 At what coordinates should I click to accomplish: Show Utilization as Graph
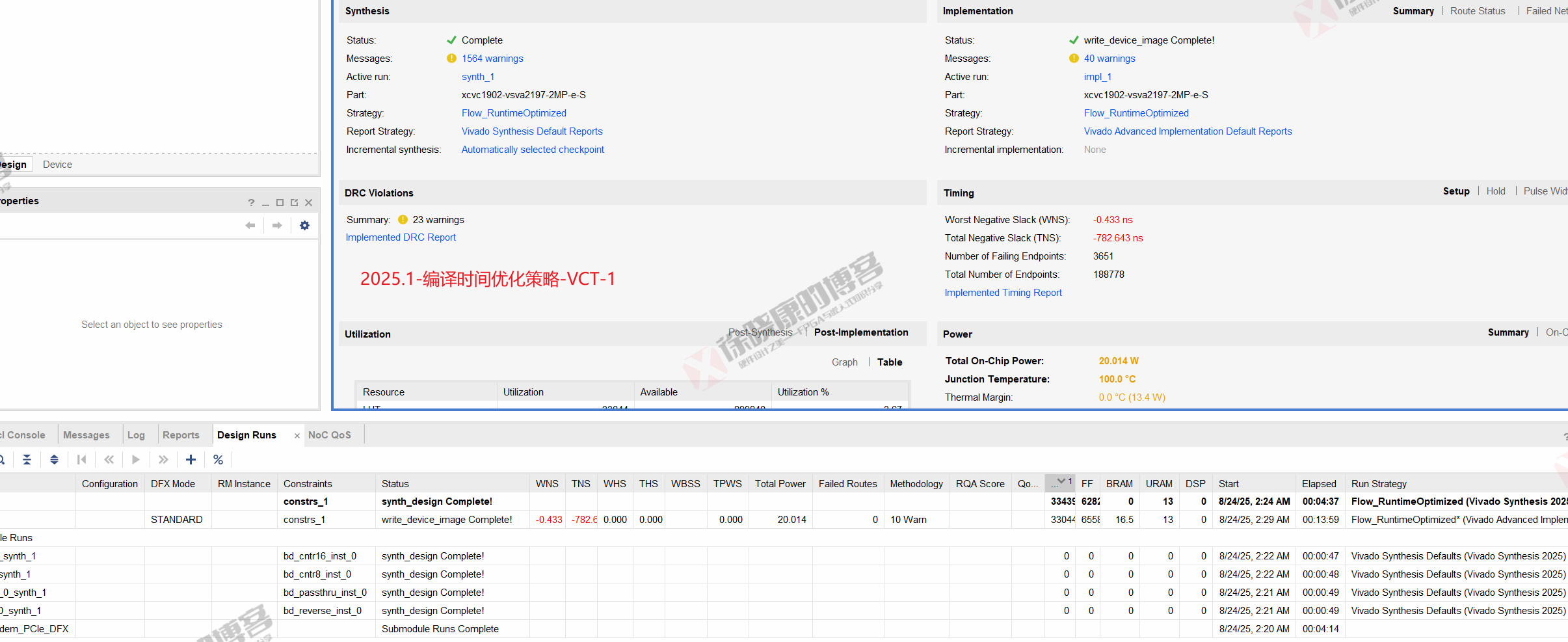844,362
